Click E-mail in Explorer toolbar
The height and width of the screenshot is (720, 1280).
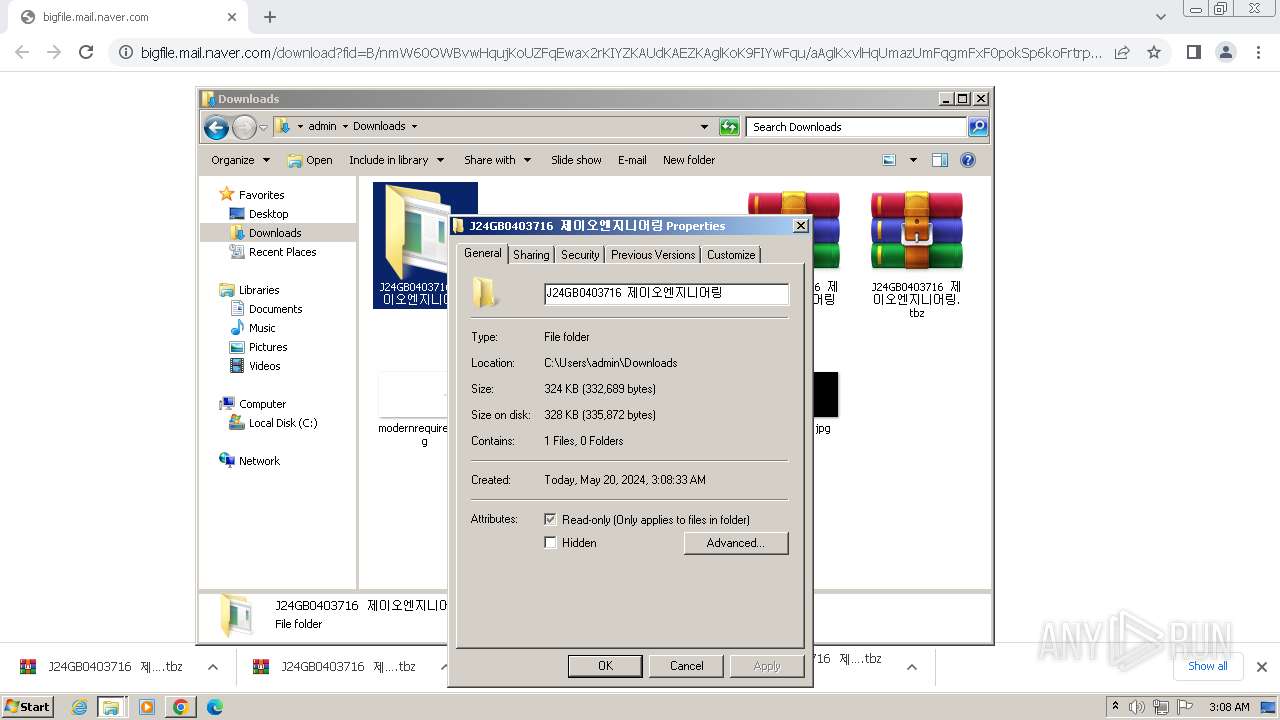[x=632, y=160]
